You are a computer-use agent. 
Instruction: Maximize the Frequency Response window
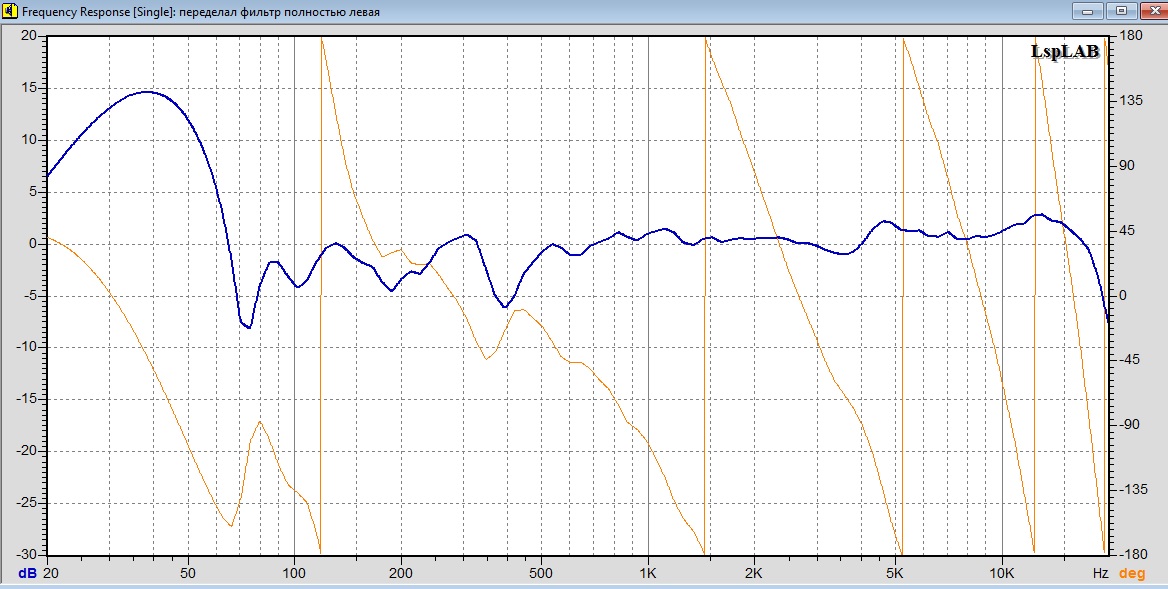pos(1121,10)
